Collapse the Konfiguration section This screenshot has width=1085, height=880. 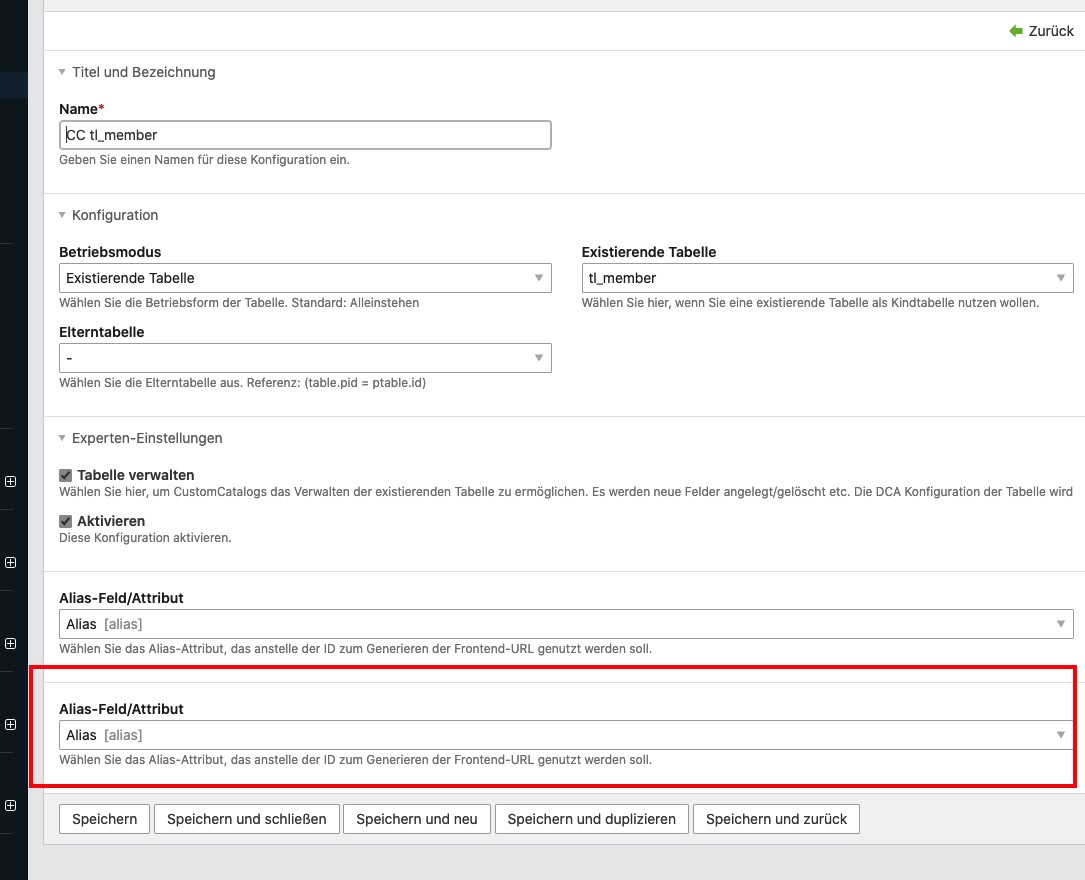point(114,215)
